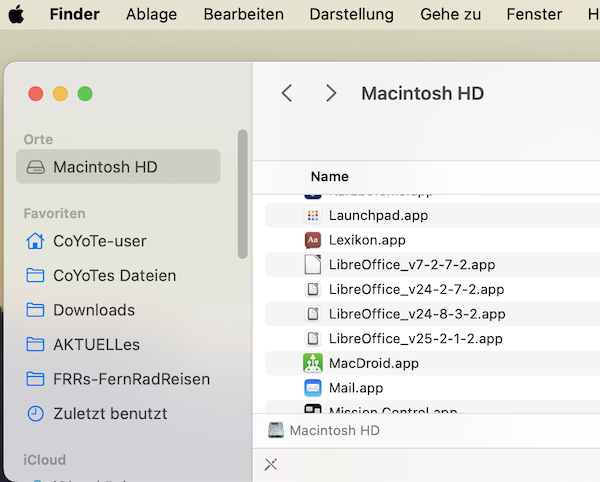Open Zuletzt benutzt in sidebar

[x=118, y=414]
